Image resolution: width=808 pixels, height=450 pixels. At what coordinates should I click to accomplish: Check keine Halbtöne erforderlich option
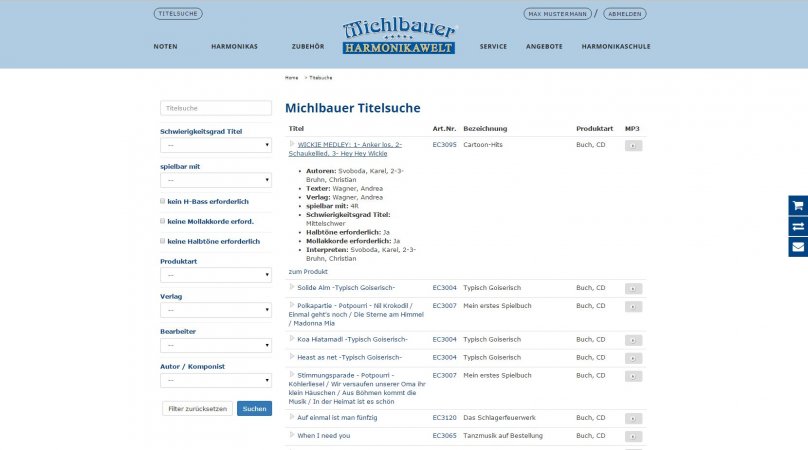pyautogui.click(x=163, y=241)
